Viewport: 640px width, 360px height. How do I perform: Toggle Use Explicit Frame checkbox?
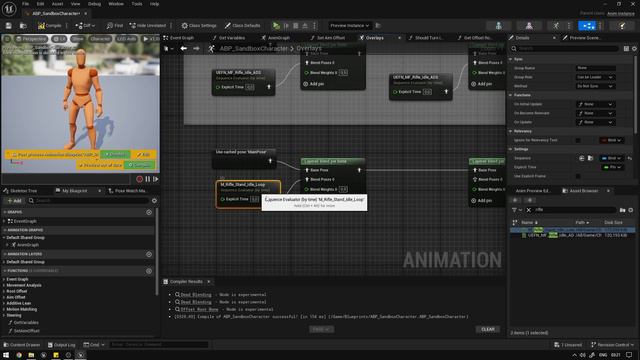point(578,176)
